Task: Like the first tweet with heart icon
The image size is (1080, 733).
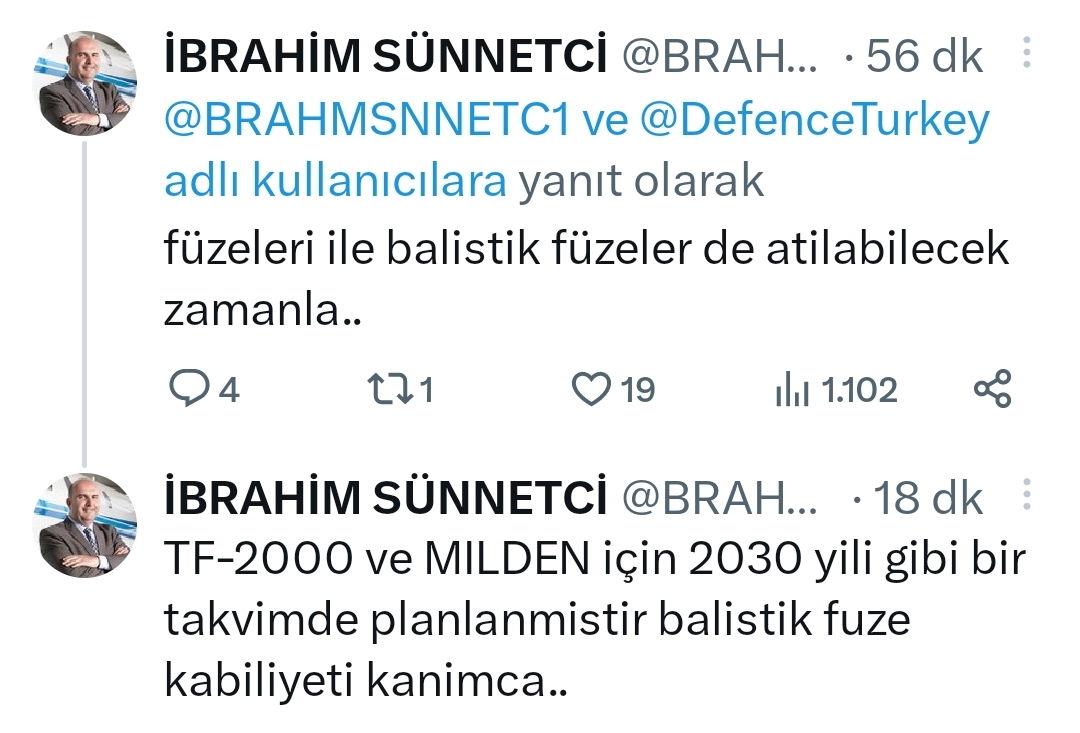Action: (591, 389)
